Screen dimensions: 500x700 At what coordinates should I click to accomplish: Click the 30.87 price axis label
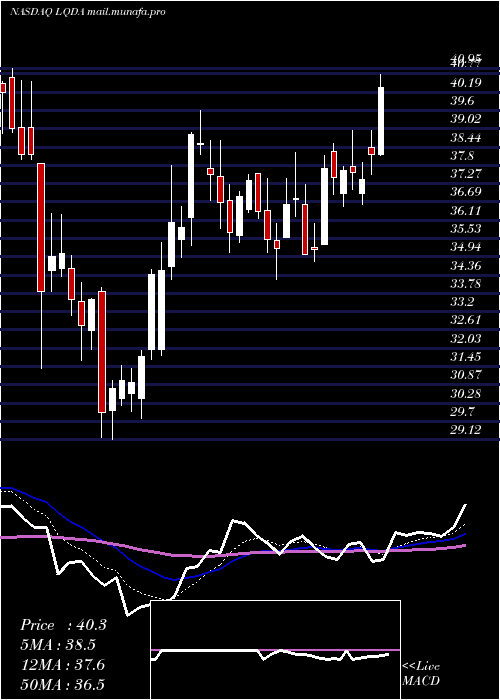466,375
